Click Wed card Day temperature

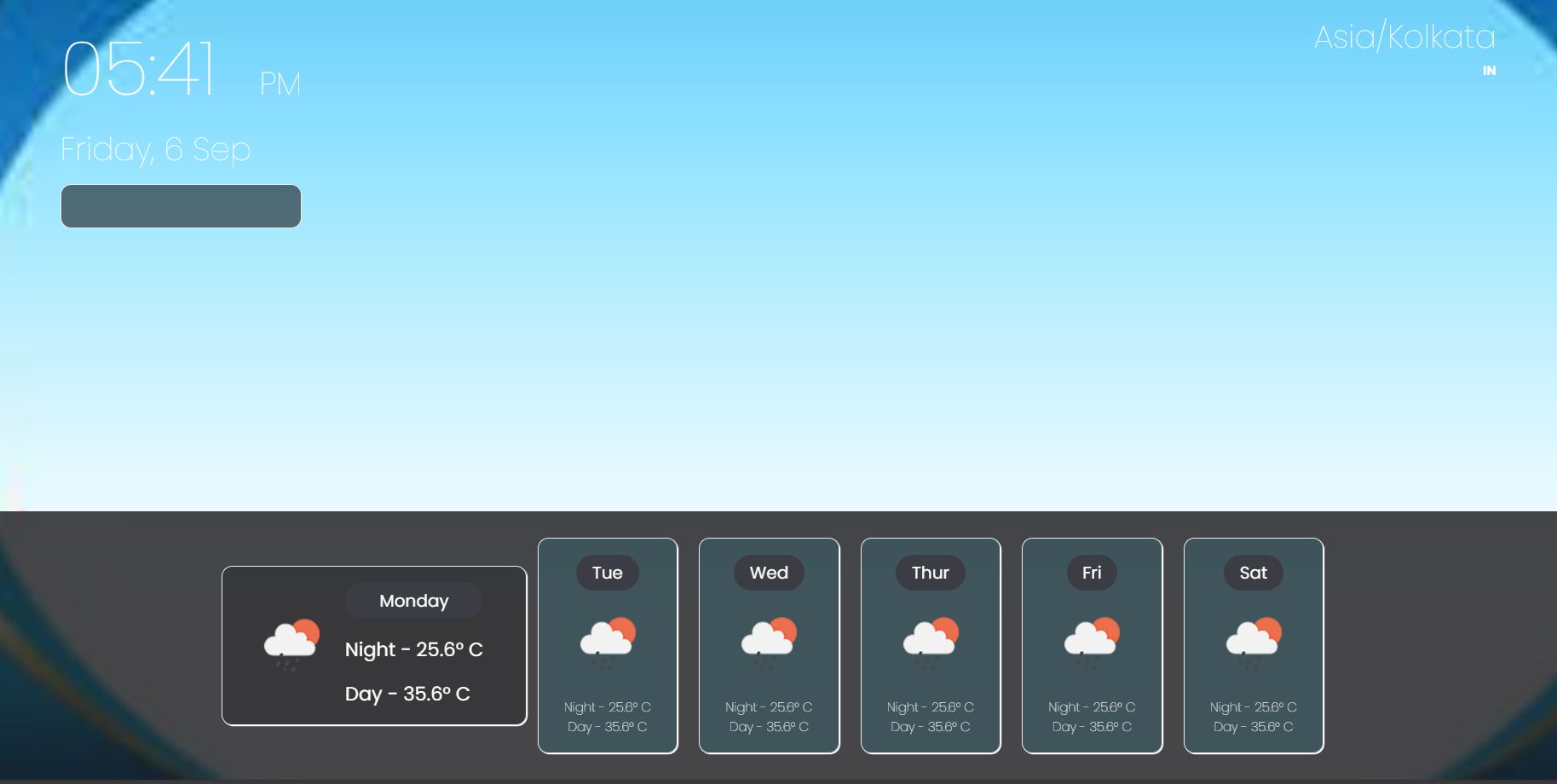point(769,727)
